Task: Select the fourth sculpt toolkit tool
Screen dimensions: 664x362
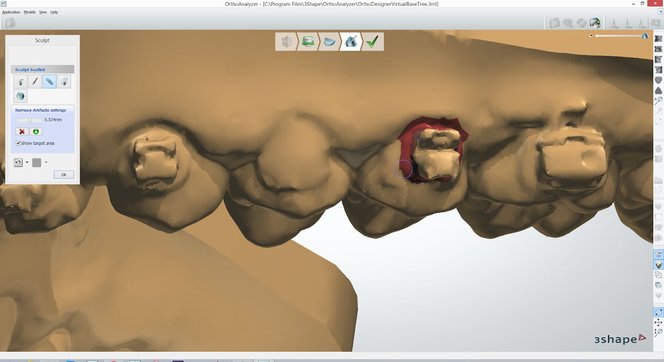Action: tap(64, 82)
